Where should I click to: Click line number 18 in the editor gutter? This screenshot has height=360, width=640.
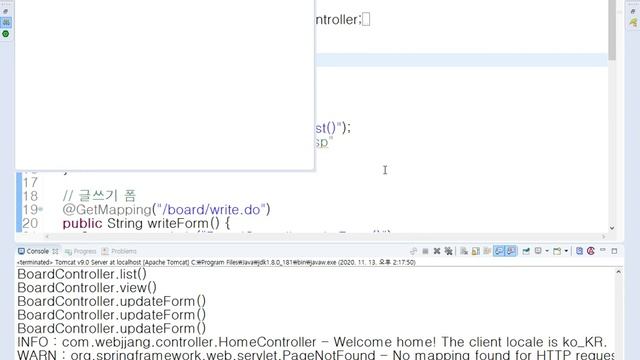pos(30,196)
